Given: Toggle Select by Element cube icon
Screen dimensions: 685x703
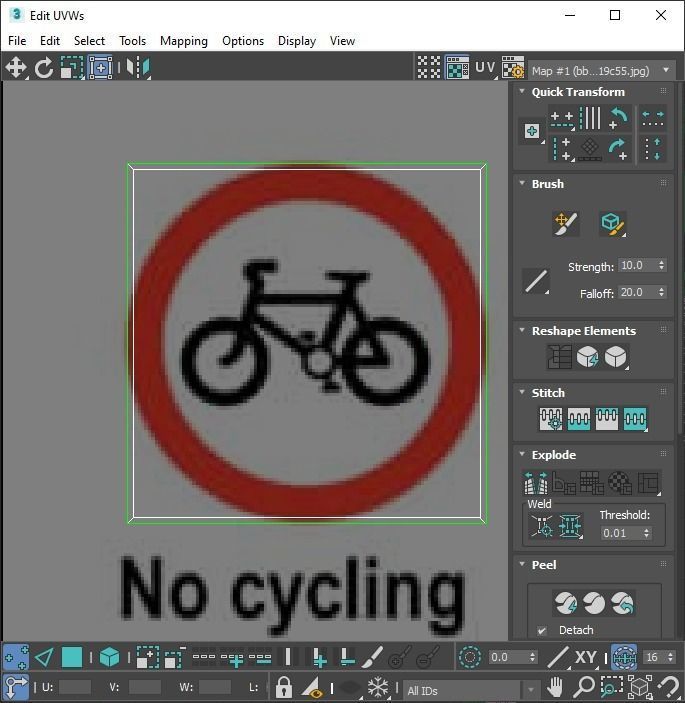Looking at the screenshot, I should [109, 657].
